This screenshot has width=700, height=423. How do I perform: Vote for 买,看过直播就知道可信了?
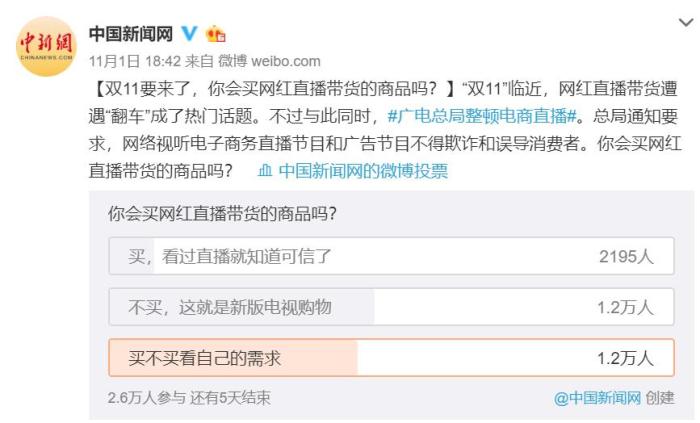click(230, 256)
